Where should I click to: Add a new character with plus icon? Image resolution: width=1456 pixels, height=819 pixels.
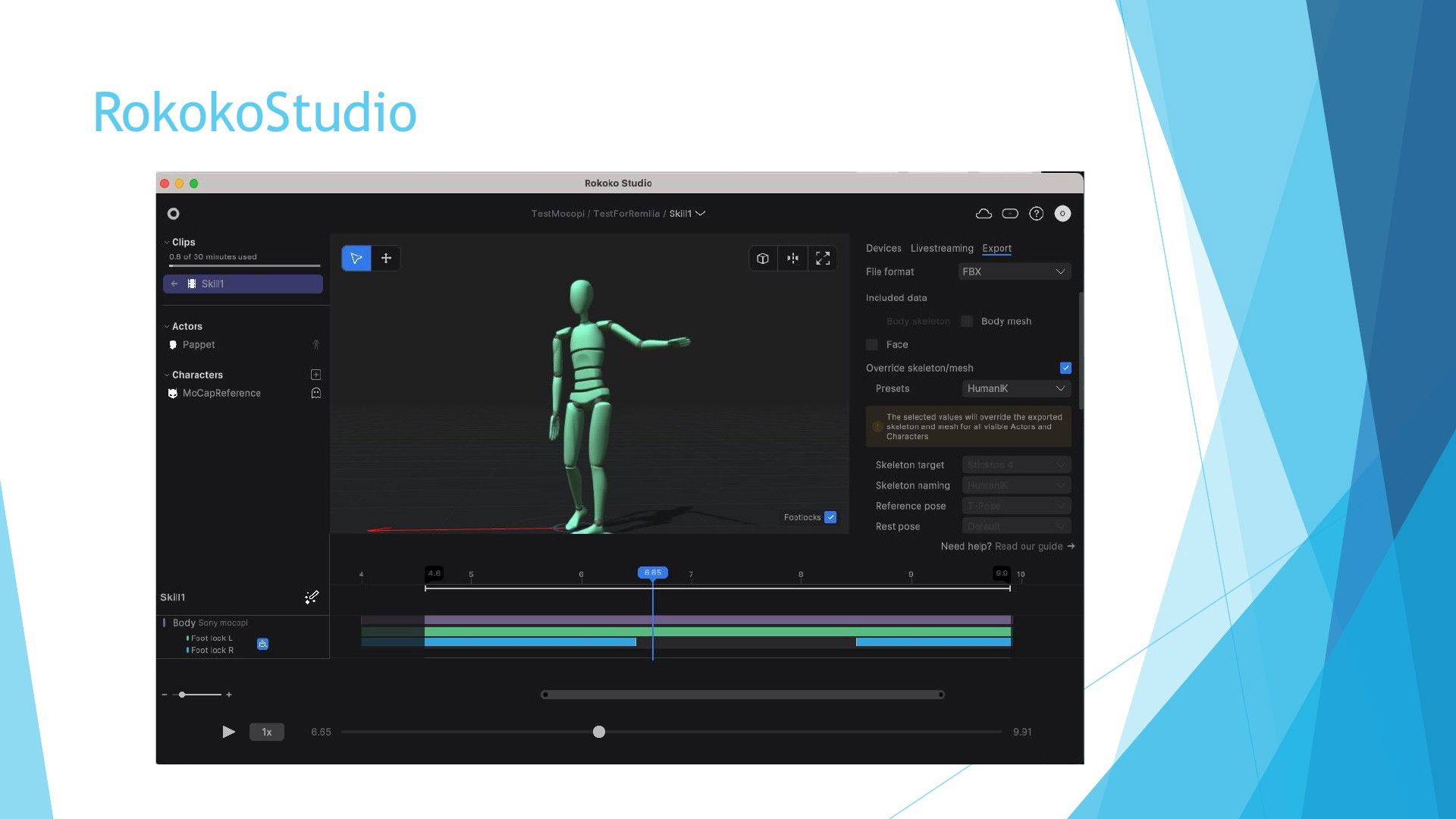316,375
